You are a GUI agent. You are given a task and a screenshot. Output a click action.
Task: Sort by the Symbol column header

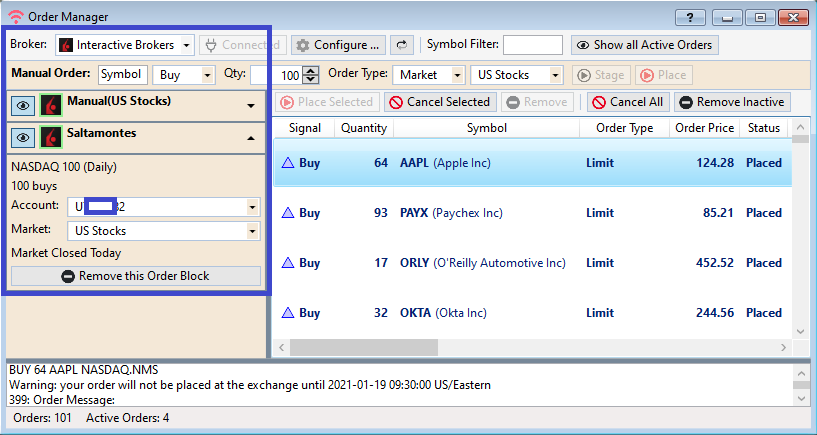coord(486,128)
